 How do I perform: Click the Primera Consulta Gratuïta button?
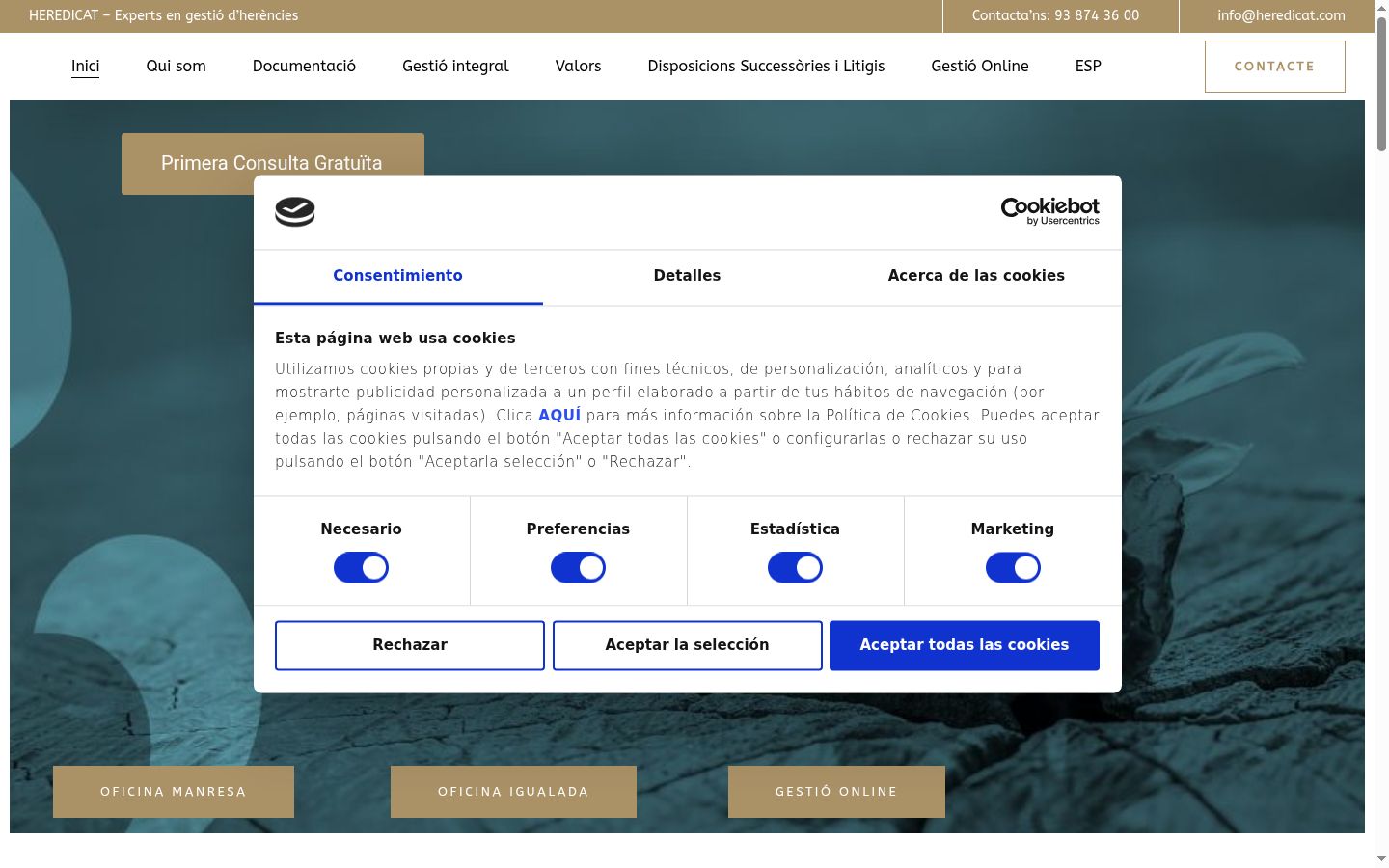pos(272,163)
